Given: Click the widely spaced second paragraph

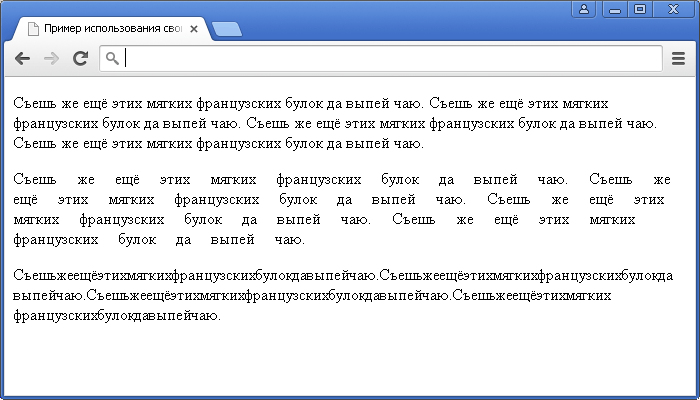Looking at the screenshot, I should (342, 209).
